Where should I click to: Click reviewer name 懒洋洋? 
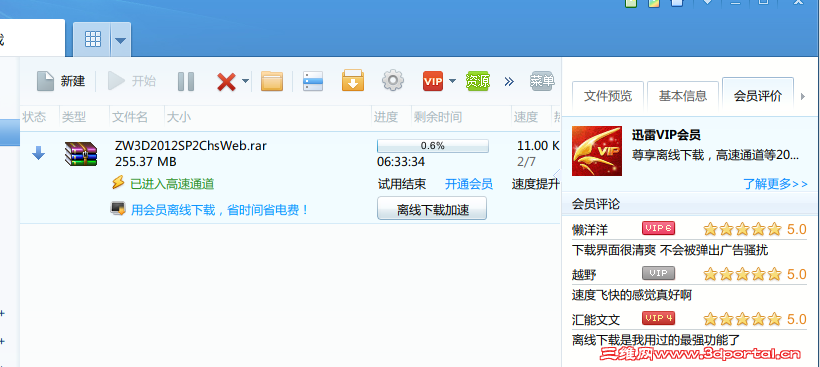pyautogui.click(x=590, y=230)
